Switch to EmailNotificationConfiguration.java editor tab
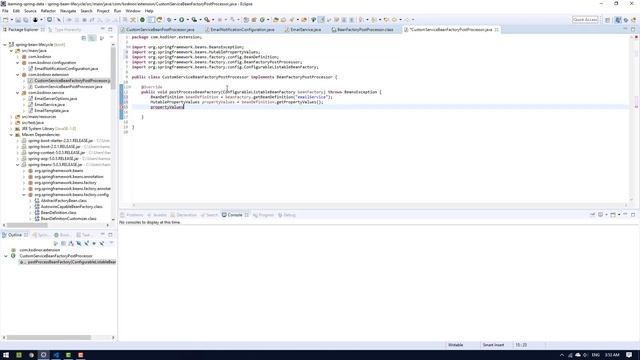Image resolution: width=640 pixels, height=360 pixels. [x=240, y=29]
